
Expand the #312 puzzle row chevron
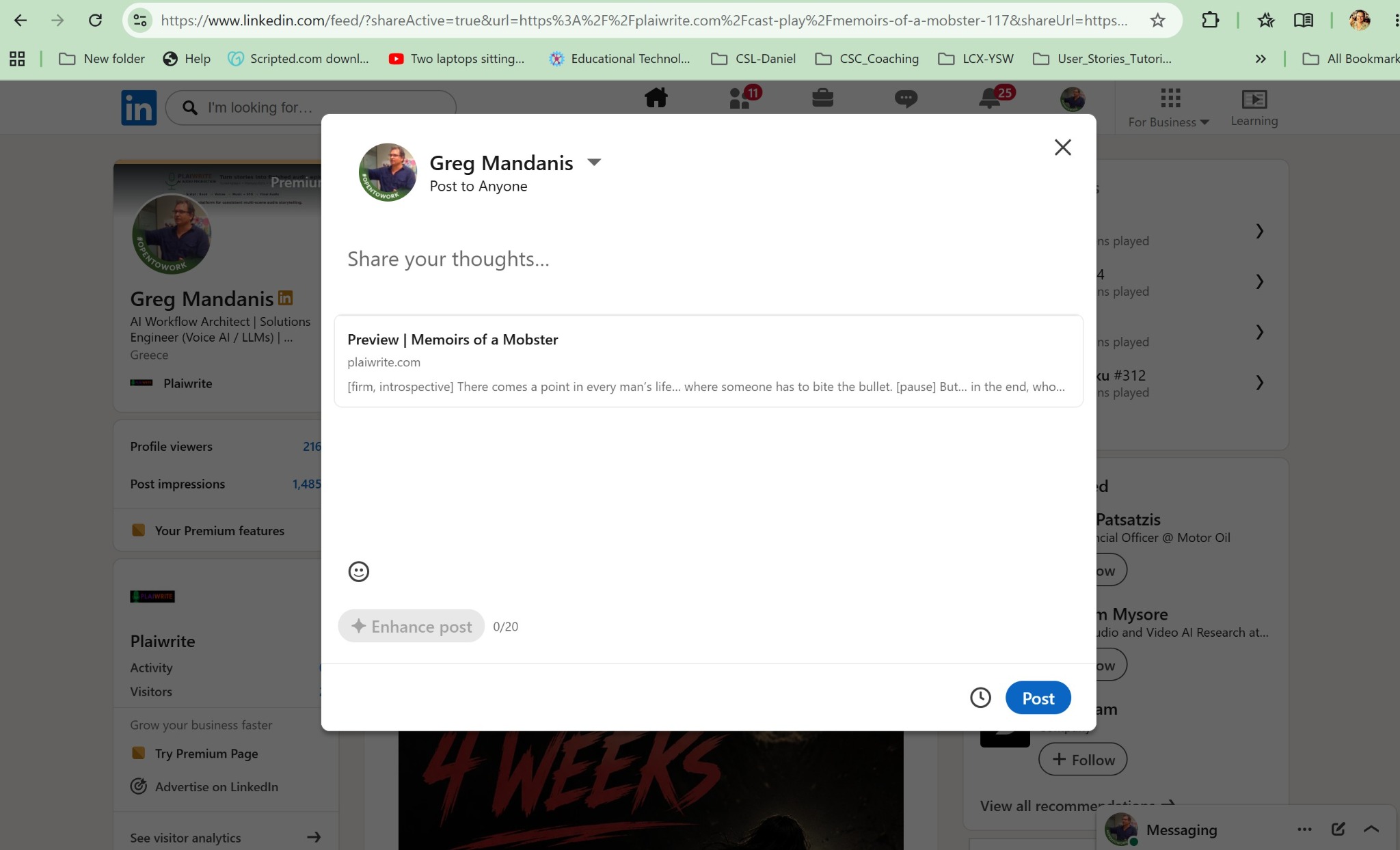pos(1259,383)
